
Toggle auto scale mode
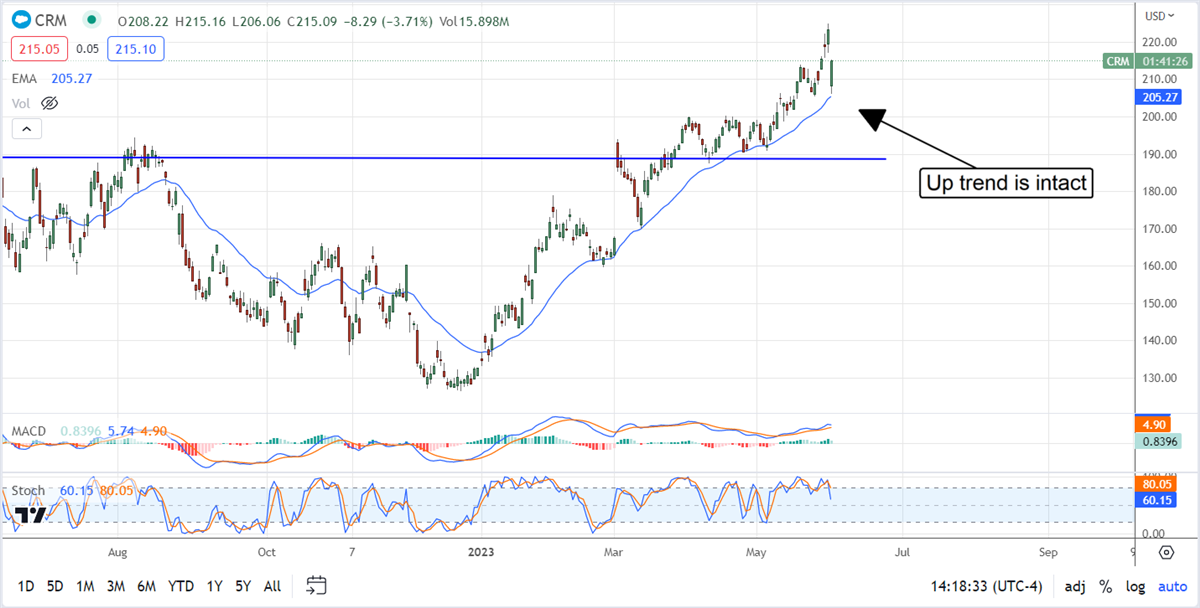coord(1173,585)
